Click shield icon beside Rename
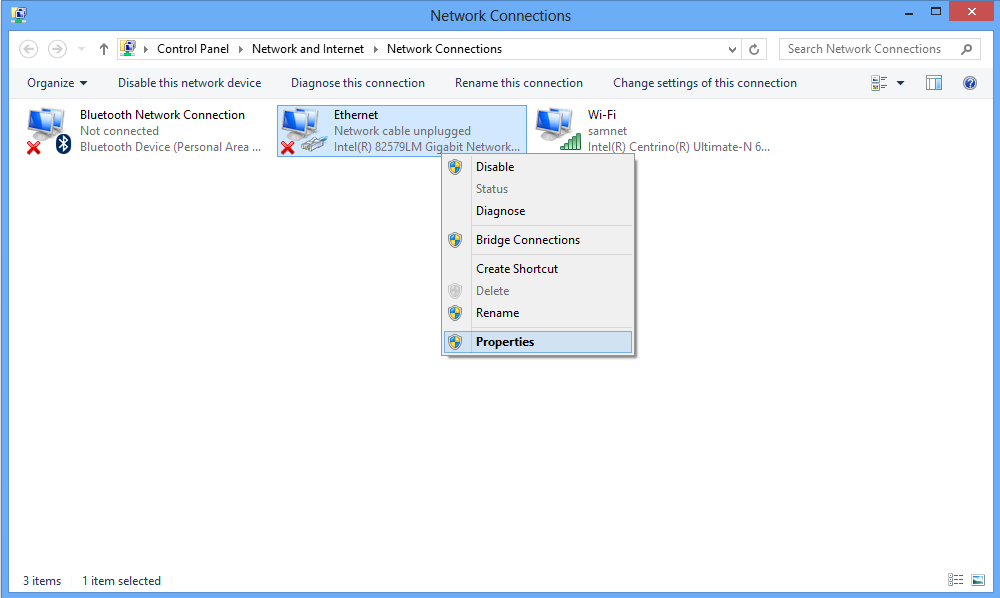The height and width of the screenshot is (598, 1000). click(455, 313)
